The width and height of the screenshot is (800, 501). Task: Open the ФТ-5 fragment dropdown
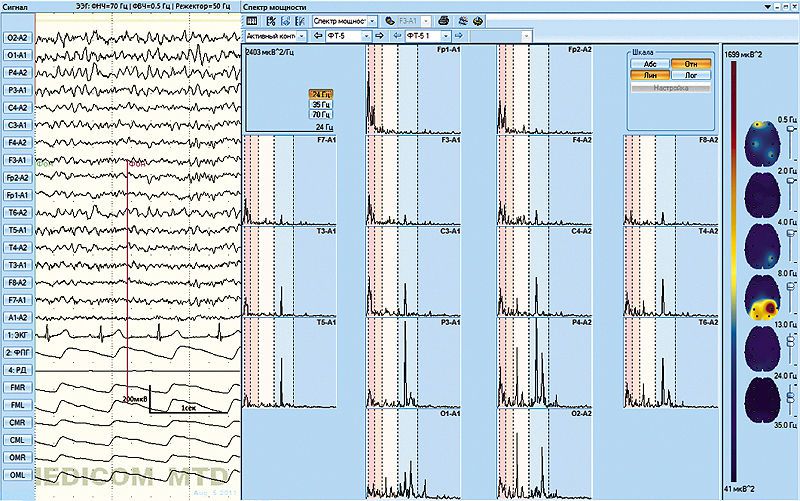[x=366, y=36]
